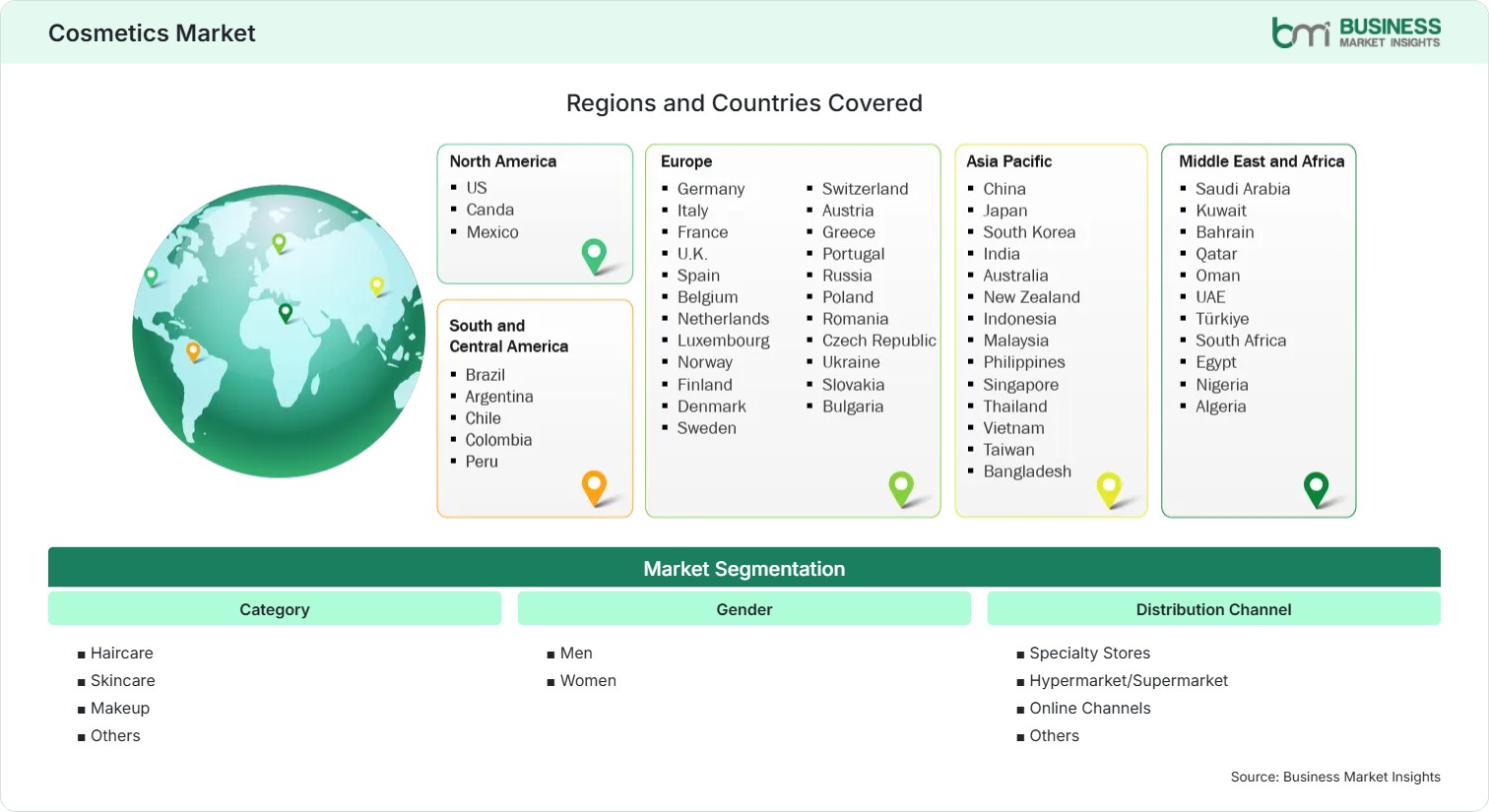Click Türkiye in the Middle East list
The image size is (1489, 812).
1222,319
